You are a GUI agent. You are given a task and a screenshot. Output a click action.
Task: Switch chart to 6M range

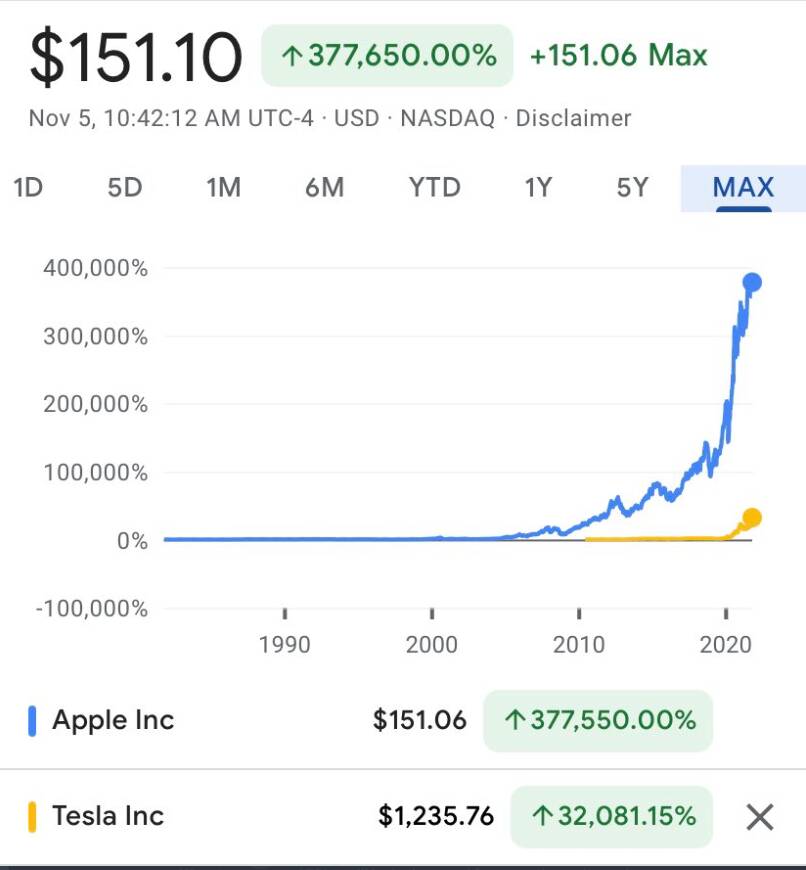[x=324, y=187]
